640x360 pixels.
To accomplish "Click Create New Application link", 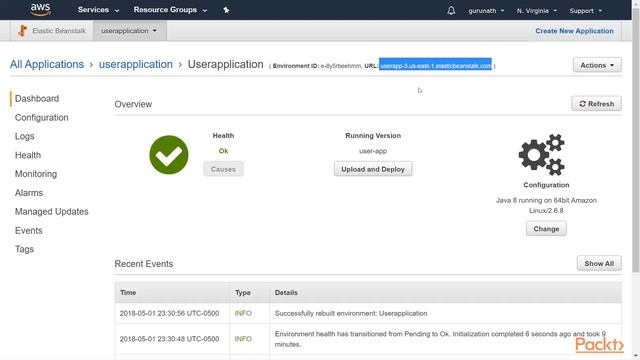I will point(574,31).
